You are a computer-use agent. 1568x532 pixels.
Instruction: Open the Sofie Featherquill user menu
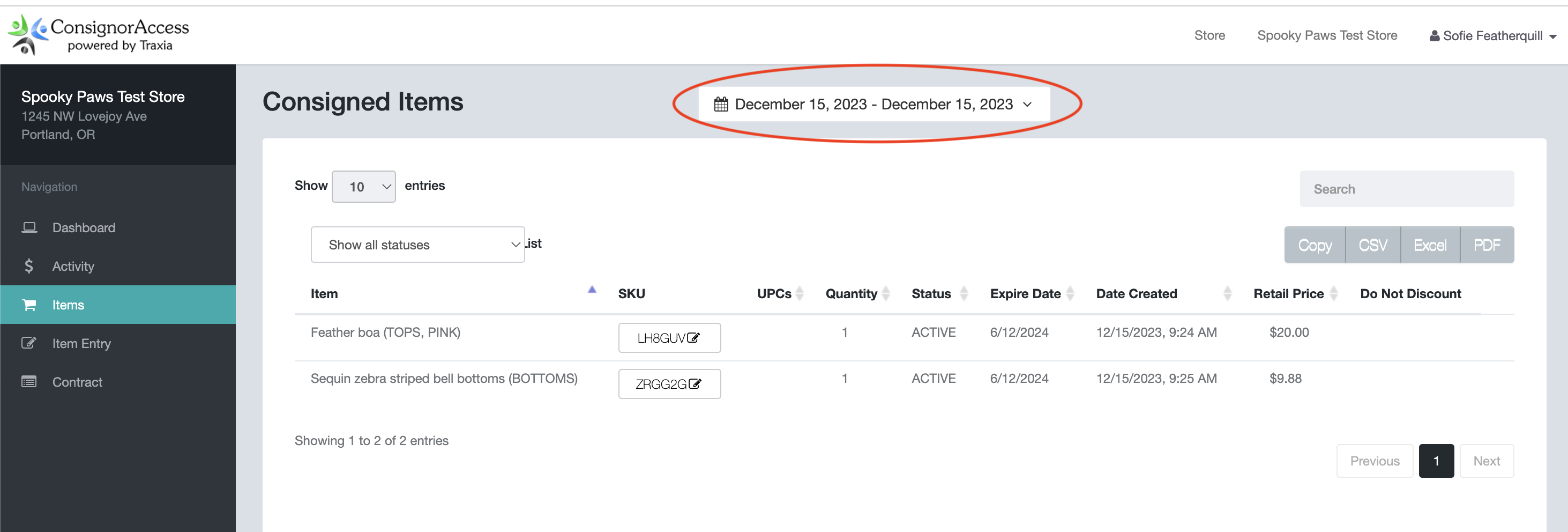pos(1492,36)
